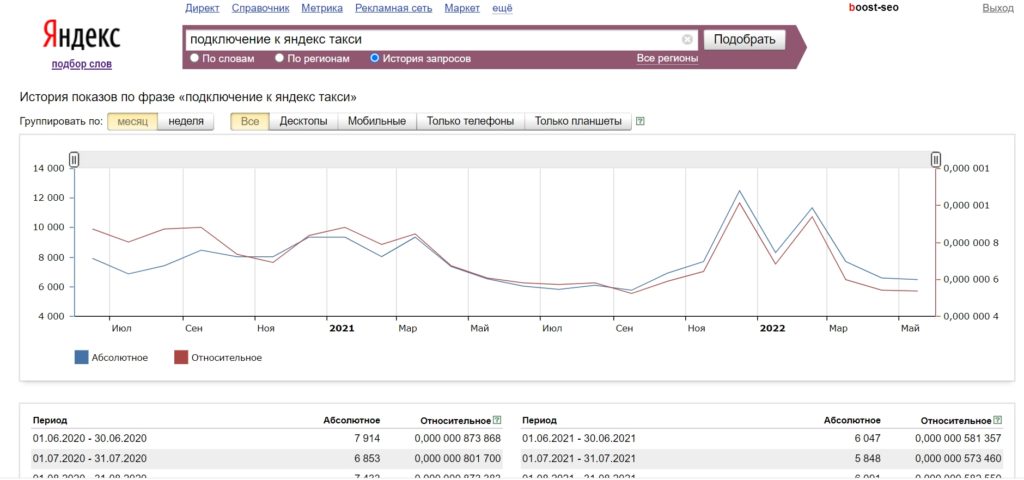Click the value 5 848 in table
The height and width of the screenshot is (480, 1024).
coord(867,458)
